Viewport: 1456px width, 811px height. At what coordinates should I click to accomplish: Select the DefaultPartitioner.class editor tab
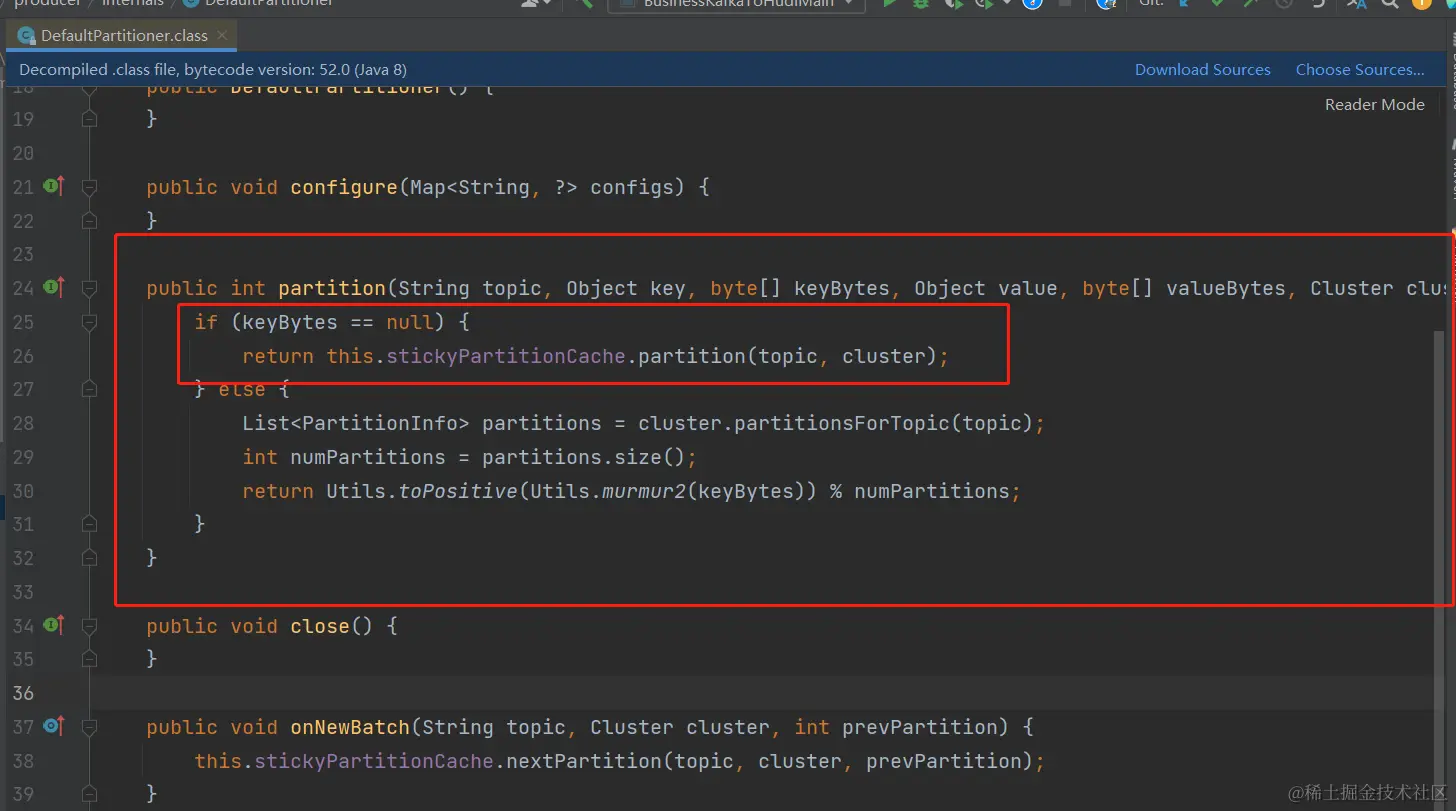124,35
